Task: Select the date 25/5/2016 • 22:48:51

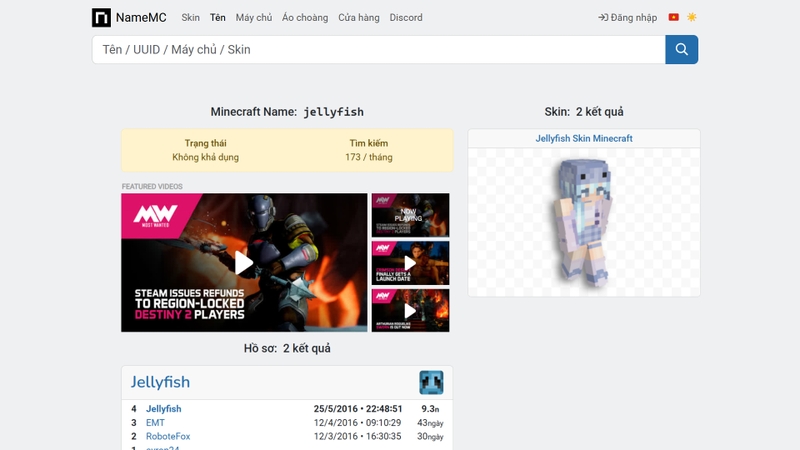Action: point(358,409)
